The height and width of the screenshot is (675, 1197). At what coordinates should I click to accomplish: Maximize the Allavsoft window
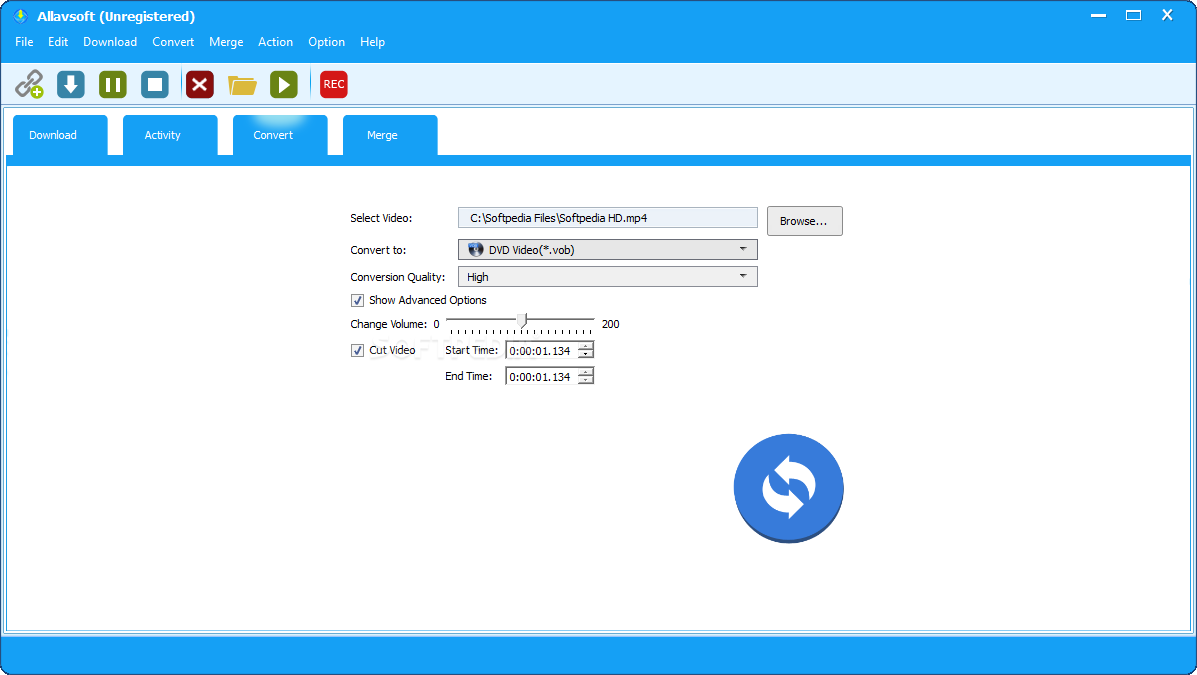coord(1134,15)
